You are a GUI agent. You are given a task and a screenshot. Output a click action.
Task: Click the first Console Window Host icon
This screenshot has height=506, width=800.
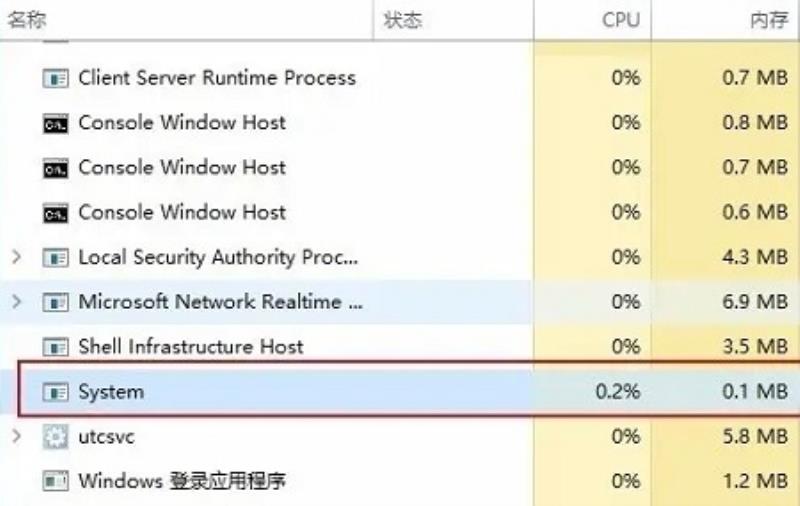(55, 123)
